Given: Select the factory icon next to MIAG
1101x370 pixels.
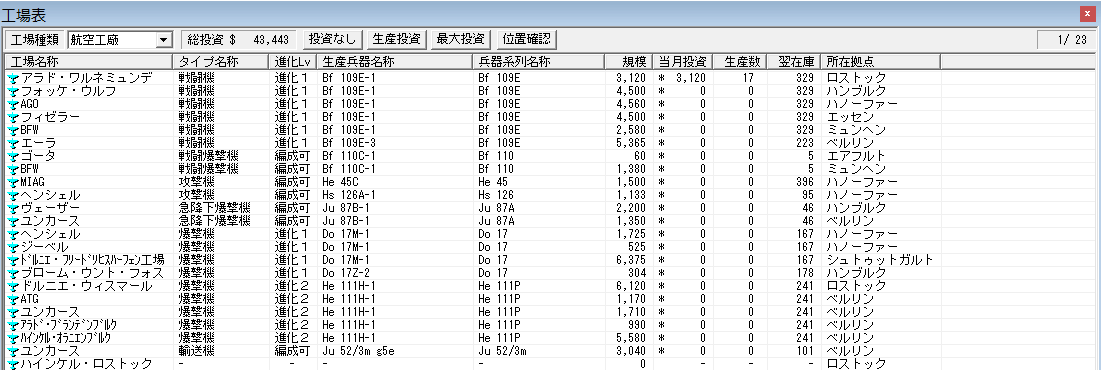Looking at the screenshot, I should tap(13, 182).
